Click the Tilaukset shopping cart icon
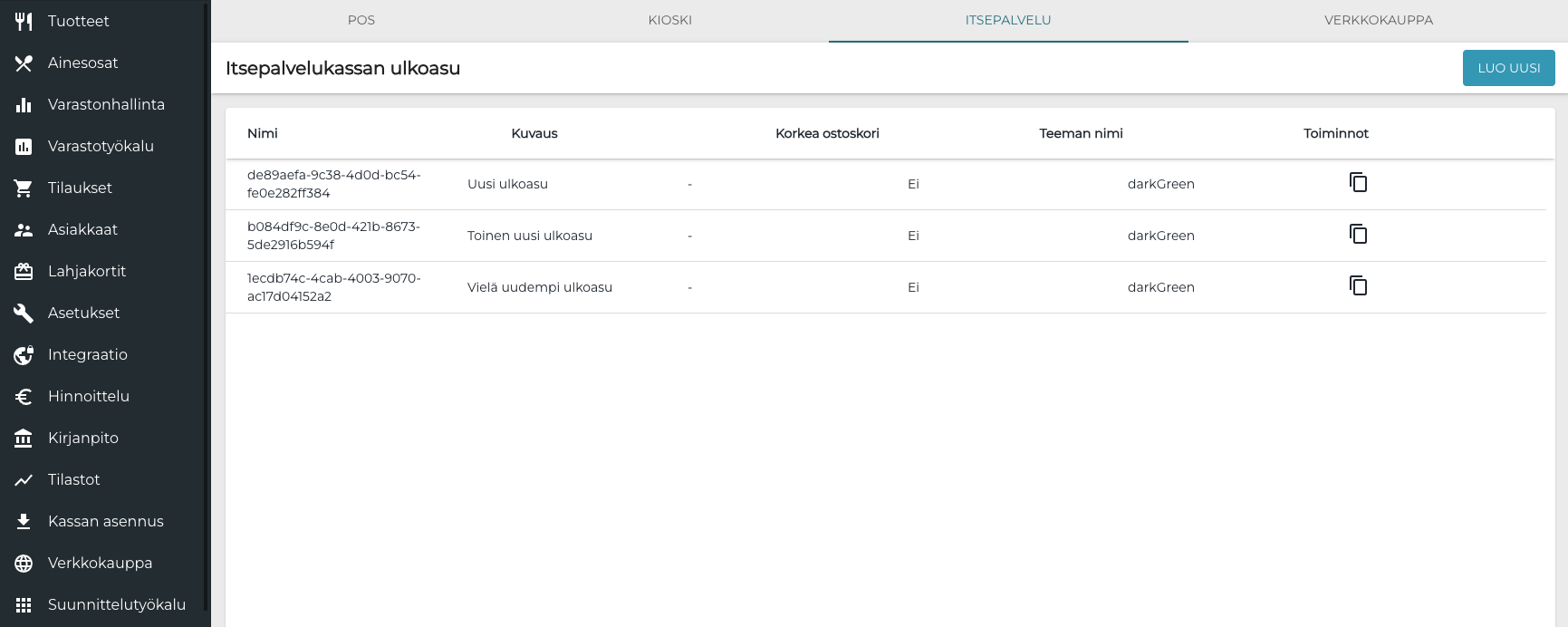The width and height of the screenshot is (1568, 627). (x=24, y=188)
